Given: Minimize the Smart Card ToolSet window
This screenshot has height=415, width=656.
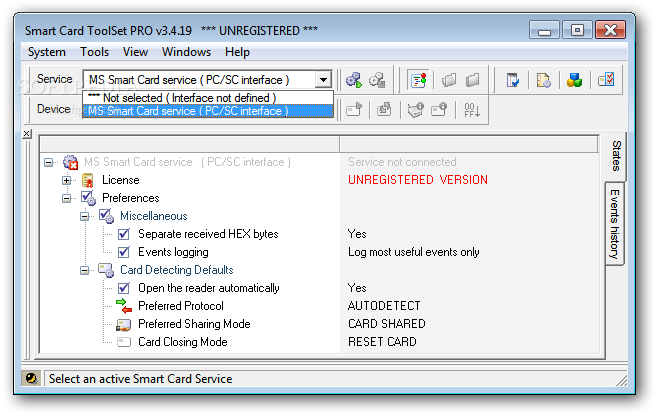Looking at the screenshot, I should pos(544,31).
